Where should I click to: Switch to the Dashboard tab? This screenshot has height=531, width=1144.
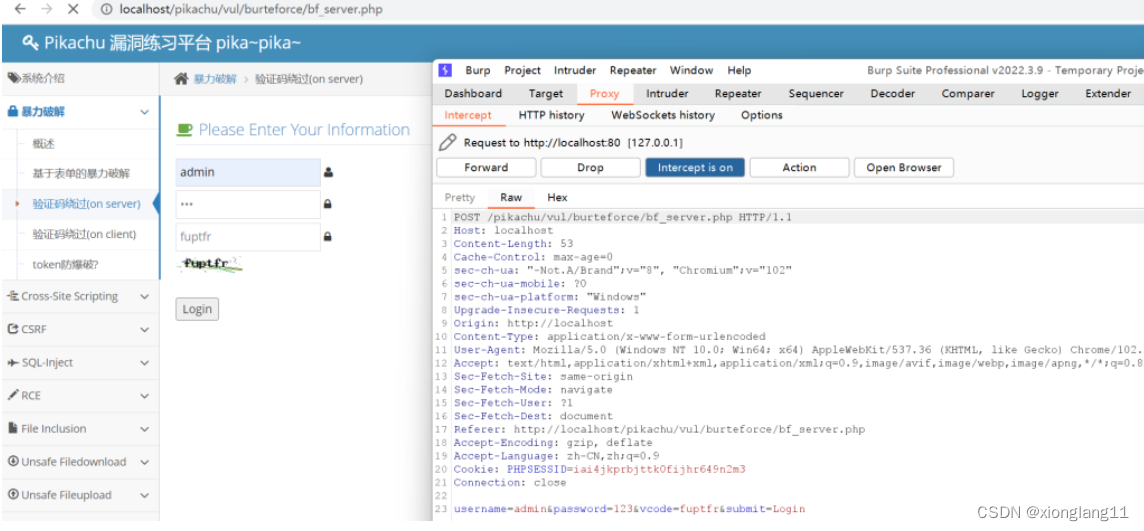tap(473, 93)
